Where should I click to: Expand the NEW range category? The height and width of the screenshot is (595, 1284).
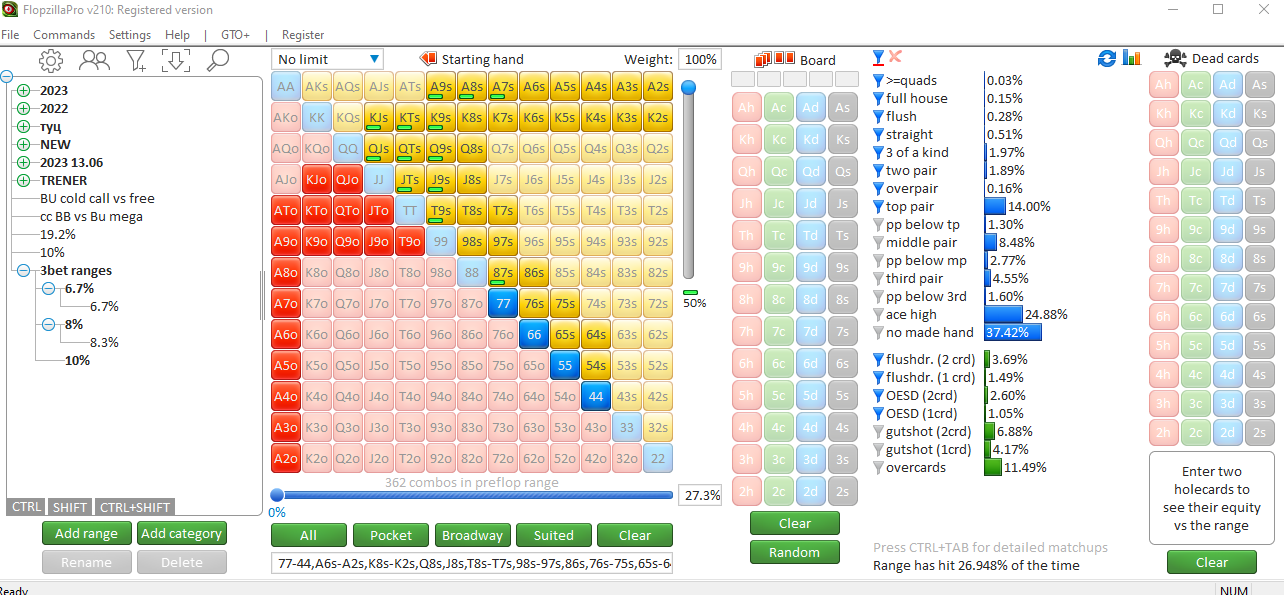coord(24,145)
